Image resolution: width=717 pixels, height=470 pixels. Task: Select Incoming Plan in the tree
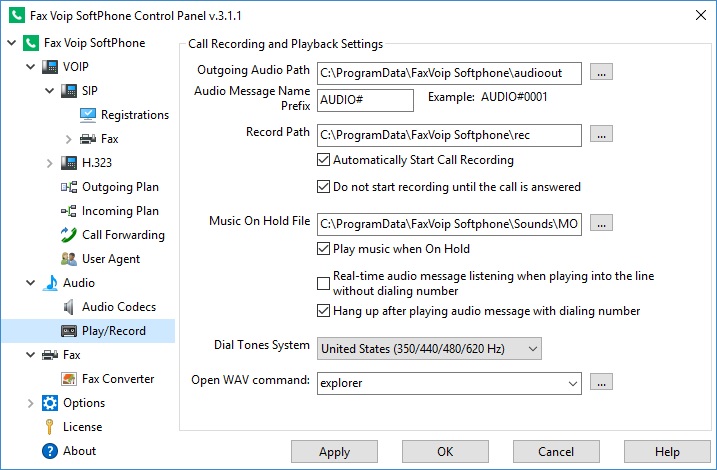[x=120, y=211]
